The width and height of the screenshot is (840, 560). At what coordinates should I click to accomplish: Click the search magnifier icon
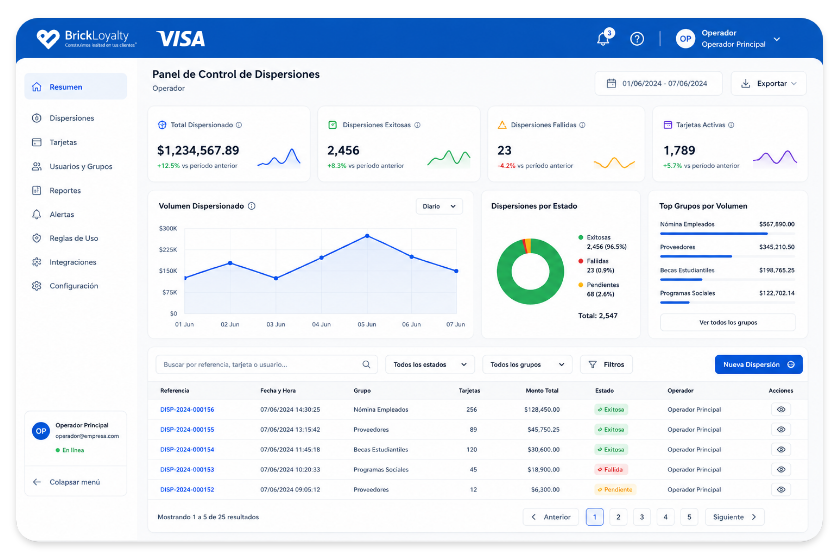click(x=366, y=364)
